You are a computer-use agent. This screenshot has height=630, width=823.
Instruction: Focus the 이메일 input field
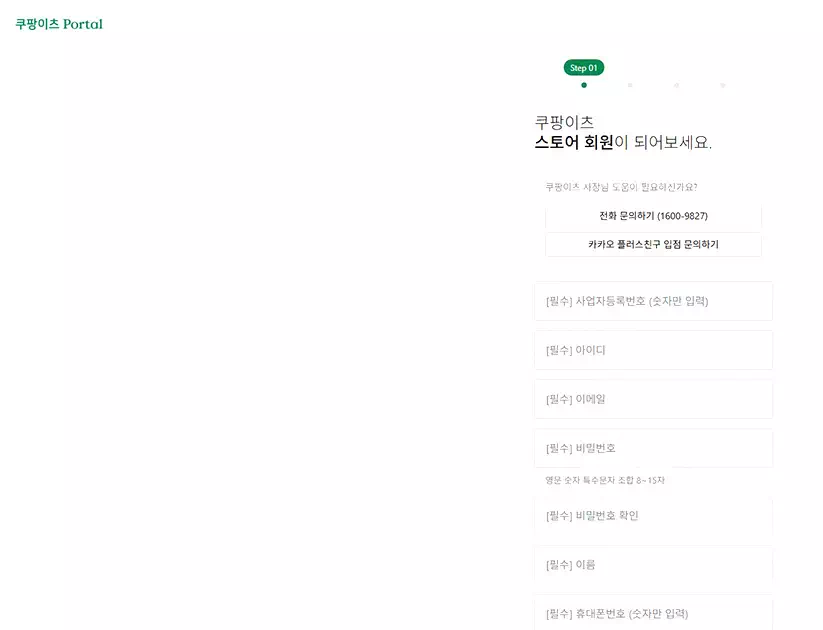(652, 399)
